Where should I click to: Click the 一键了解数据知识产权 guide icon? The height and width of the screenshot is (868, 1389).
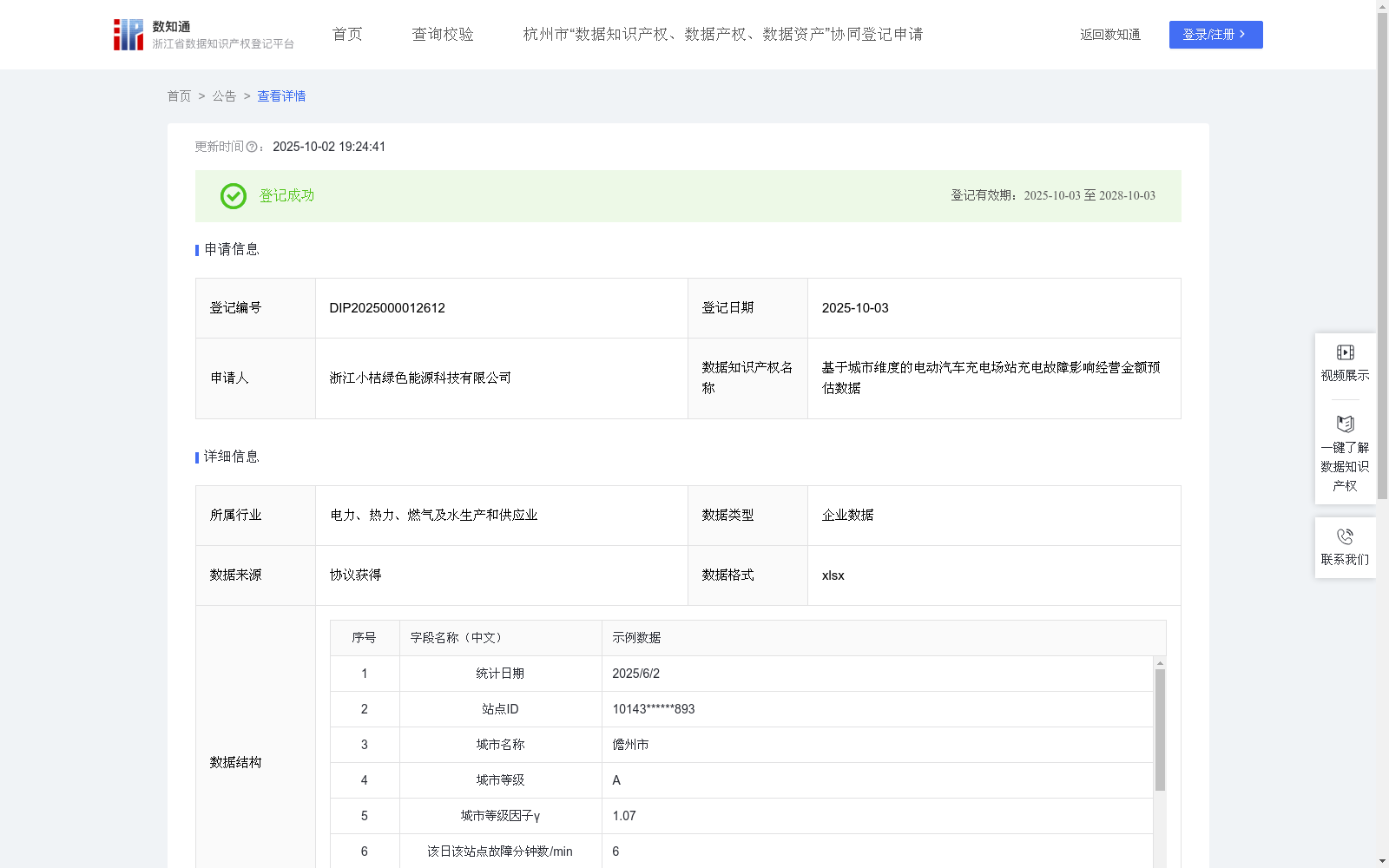point(1345,424)
